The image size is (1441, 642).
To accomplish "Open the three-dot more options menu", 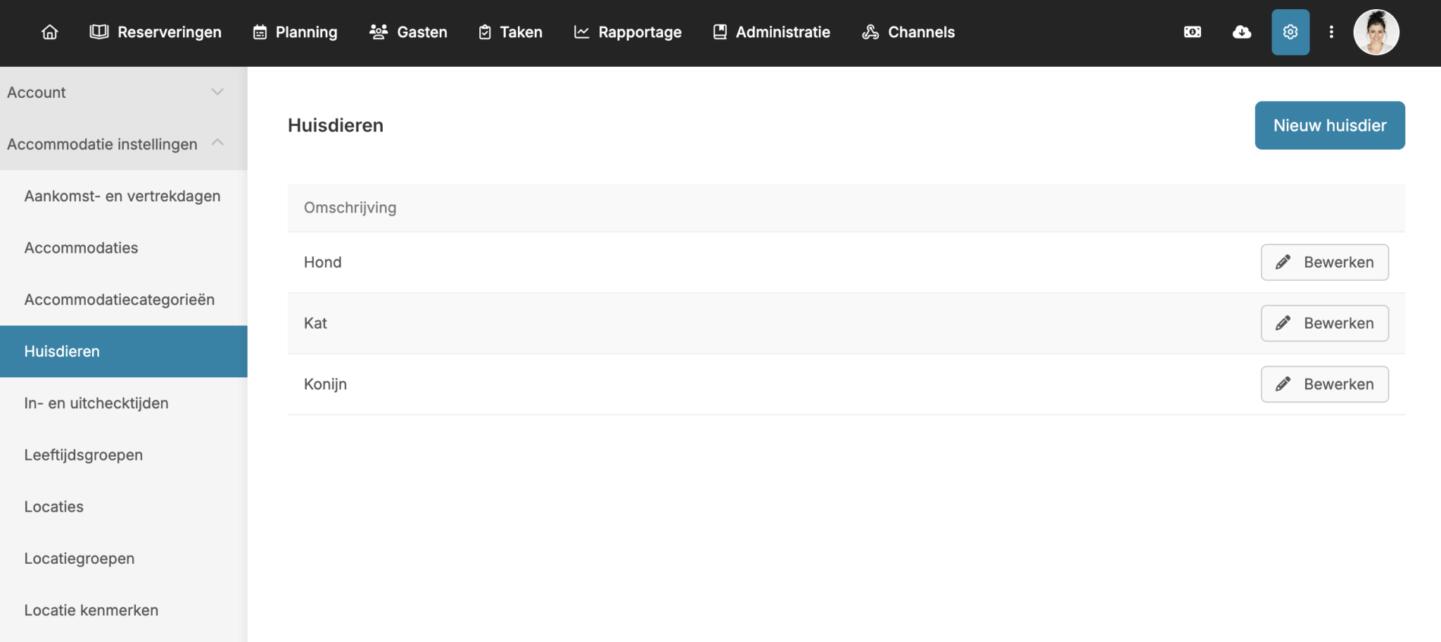I will pos(1331,32).
